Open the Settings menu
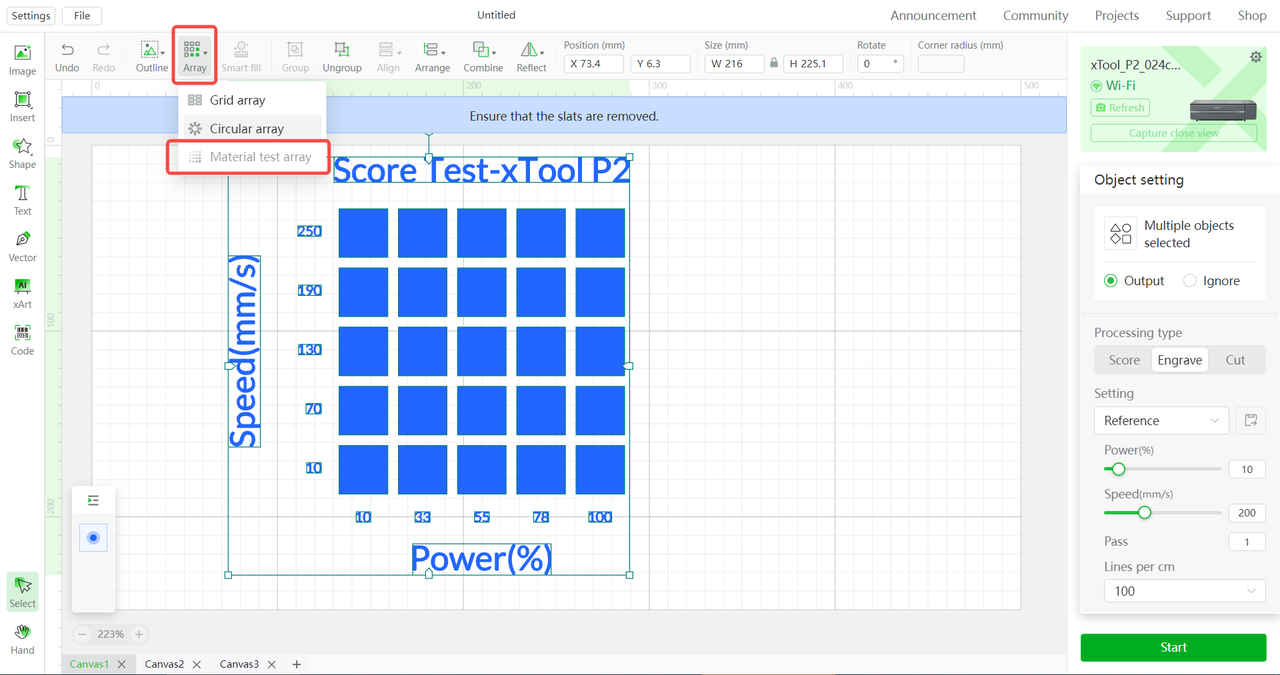 pos(31,16)
